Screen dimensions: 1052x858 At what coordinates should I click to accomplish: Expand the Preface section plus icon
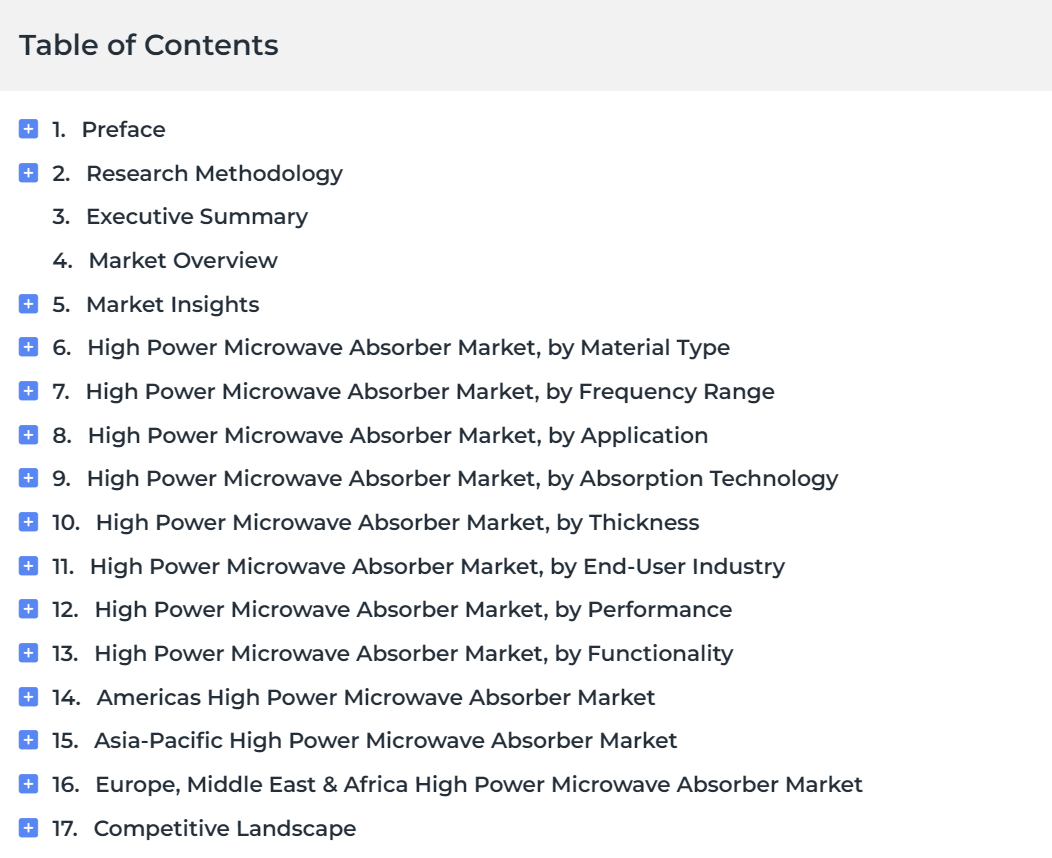(28, 129)
